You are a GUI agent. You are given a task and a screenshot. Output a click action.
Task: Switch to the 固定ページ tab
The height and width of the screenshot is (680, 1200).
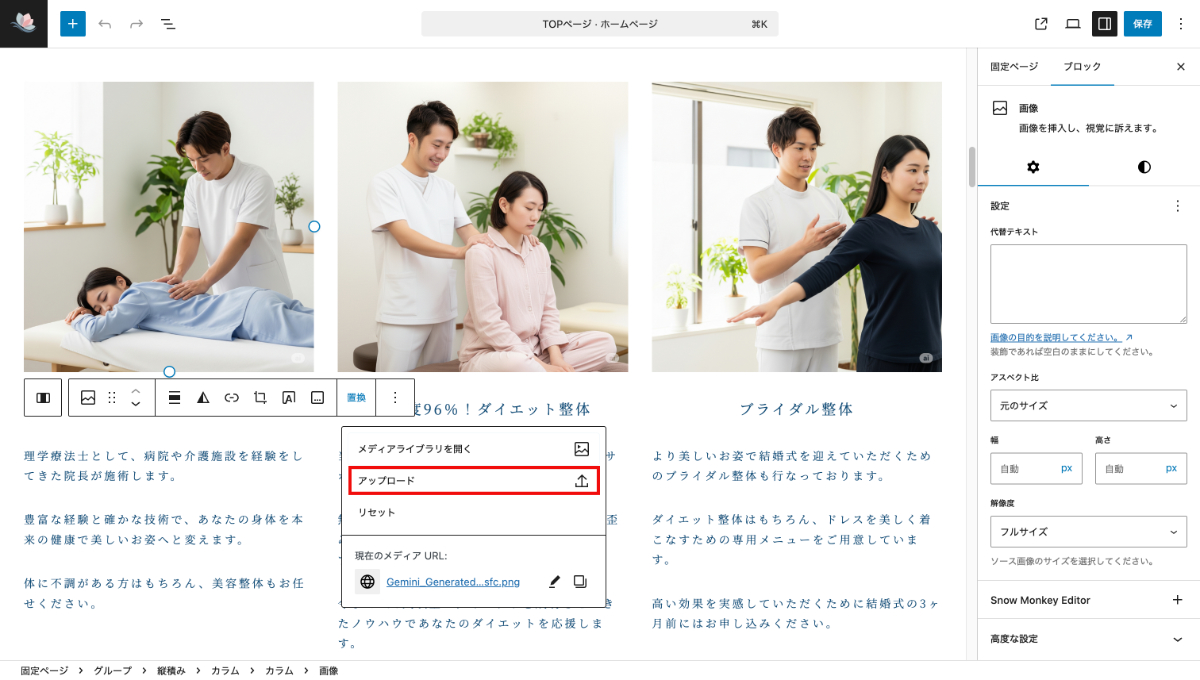tap(1014, 66)
